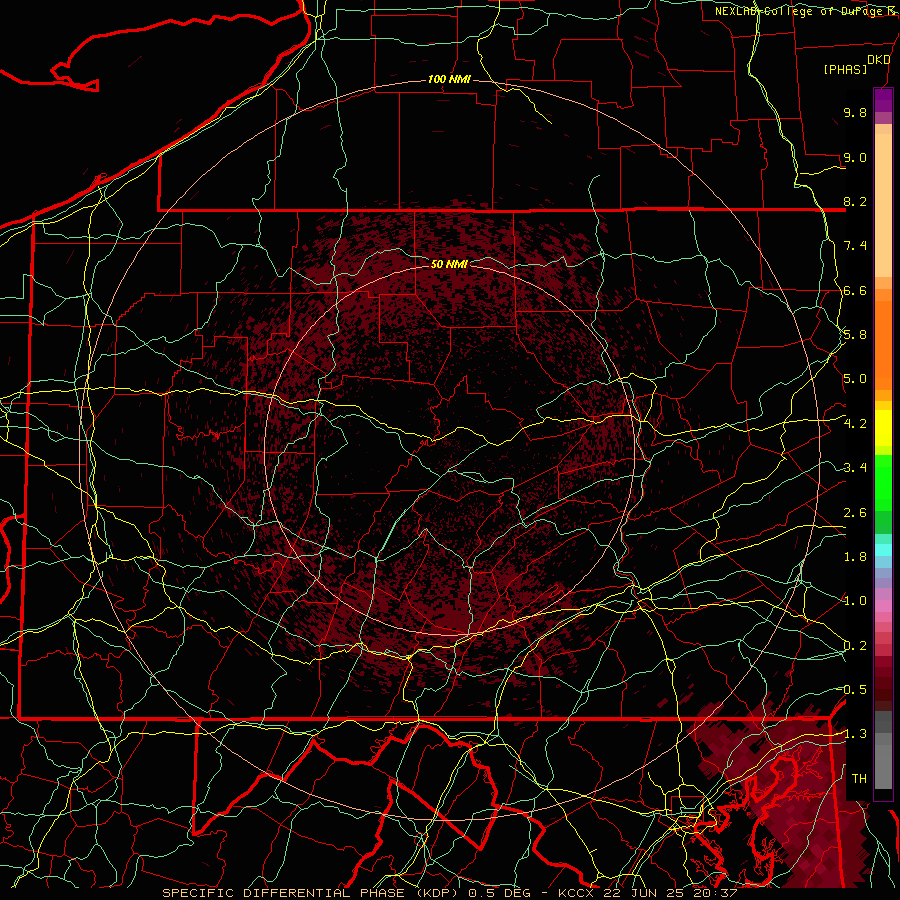The image size is (900, 900).
Task: Click the green band of the color bar
Action: click(x=883, y=483)
